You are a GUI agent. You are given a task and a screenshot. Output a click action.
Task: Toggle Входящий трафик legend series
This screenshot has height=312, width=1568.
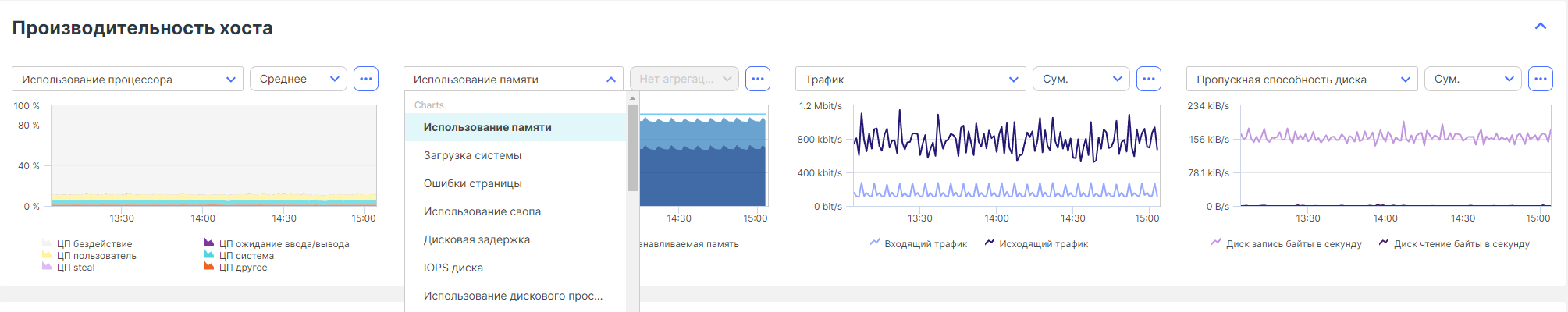pyautogui.click(x=925, y=244)
